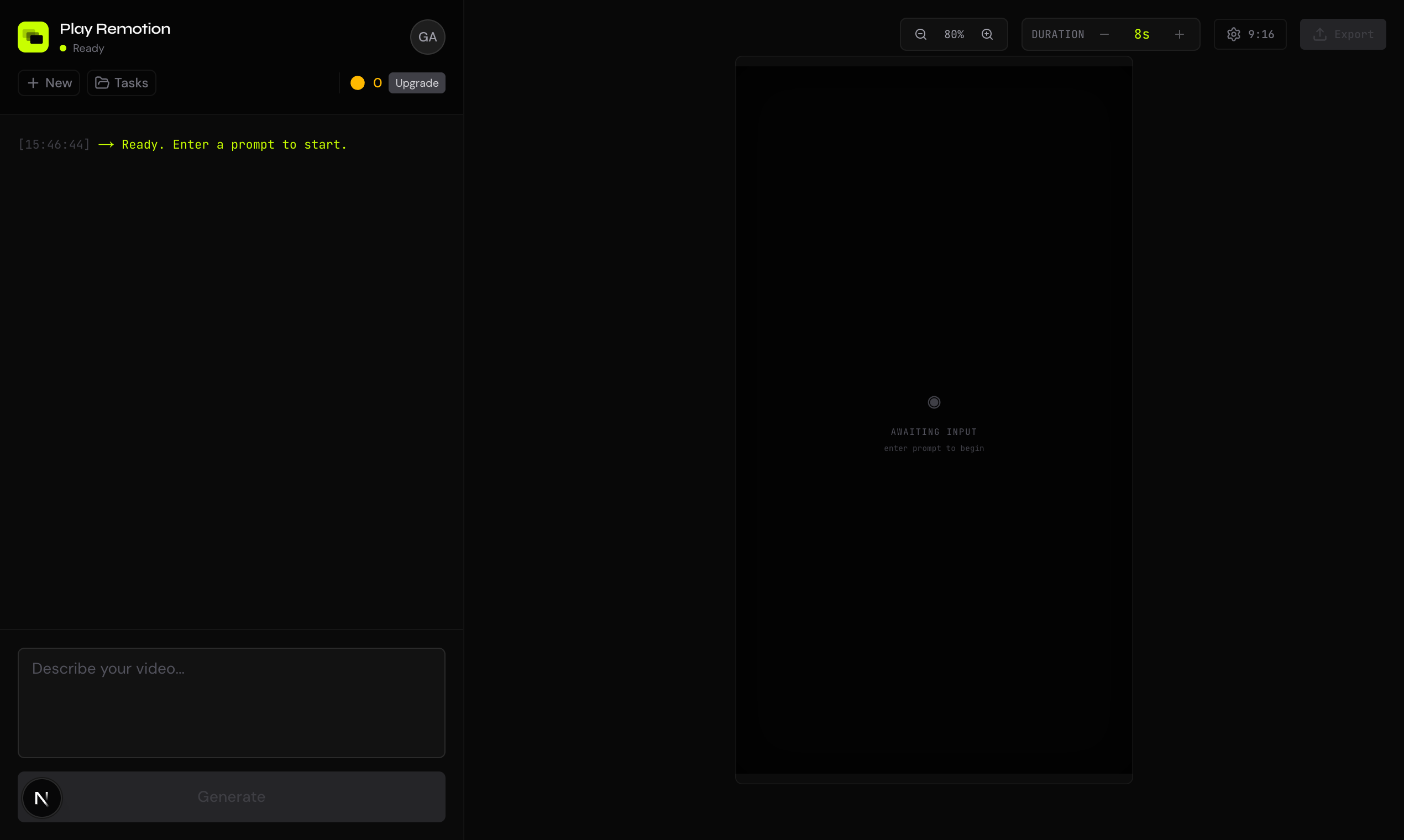The image size is (1404, 840).
Task: Click the upload icon inside Export button
Action: (1319, 34)
